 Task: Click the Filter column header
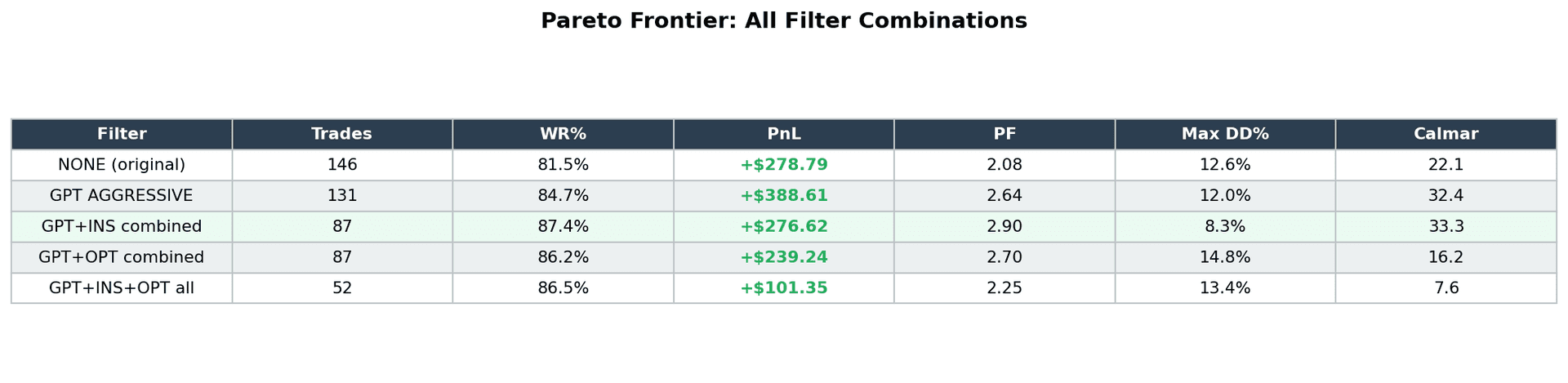pos(122,134)
